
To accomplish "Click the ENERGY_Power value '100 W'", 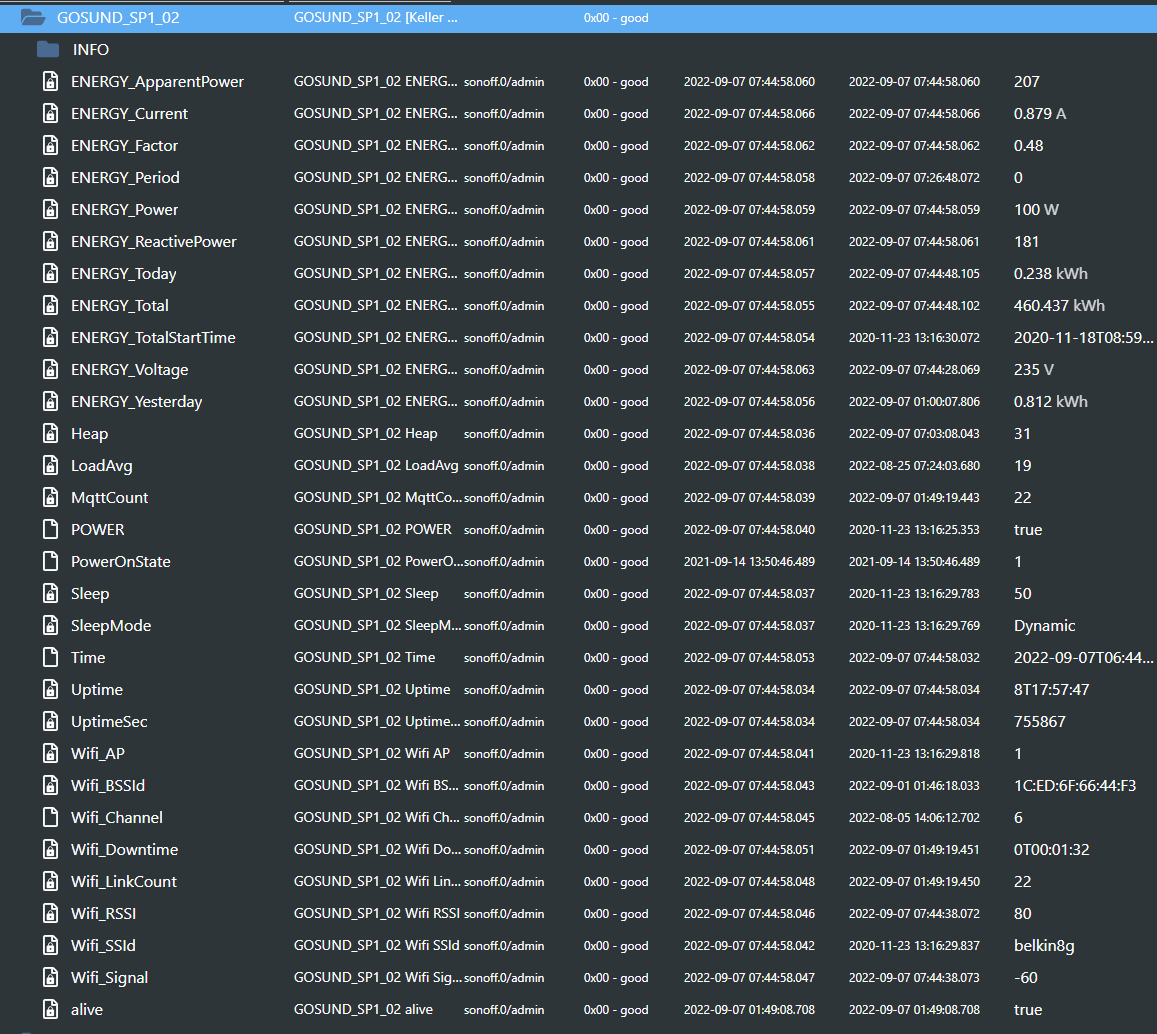I will 1036,210.
